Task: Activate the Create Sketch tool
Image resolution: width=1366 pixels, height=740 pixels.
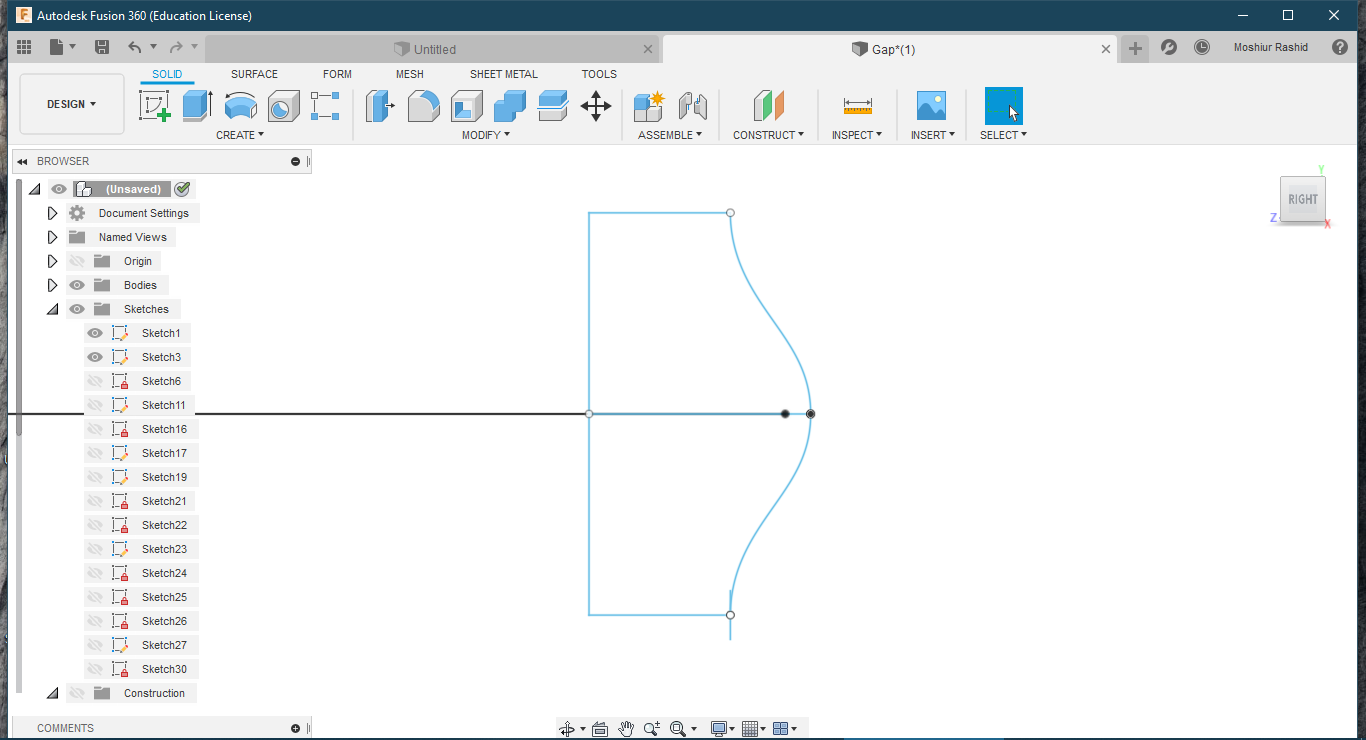Action: [155, 105]
